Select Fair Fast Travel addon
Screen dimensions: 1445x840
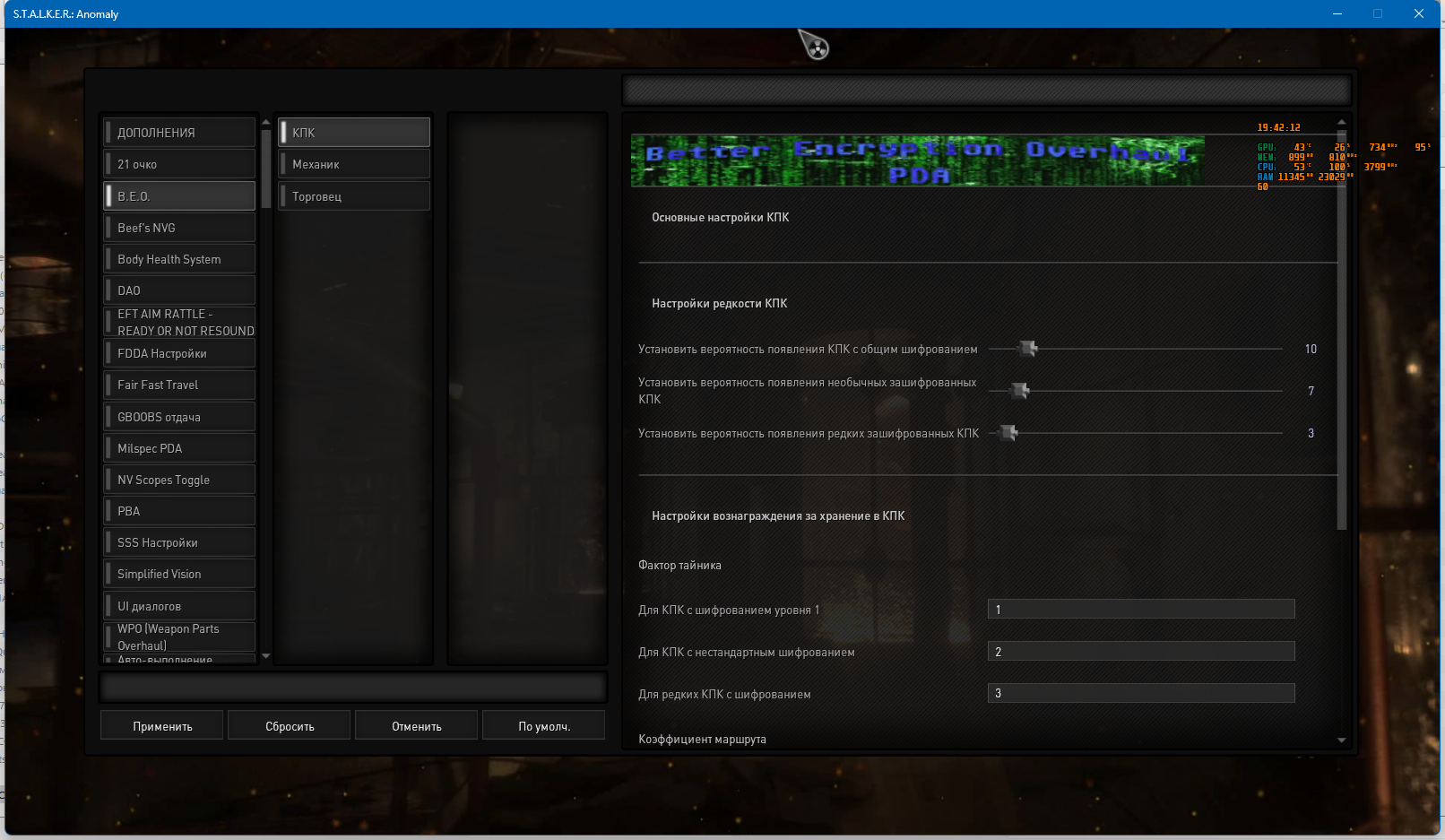179,385
